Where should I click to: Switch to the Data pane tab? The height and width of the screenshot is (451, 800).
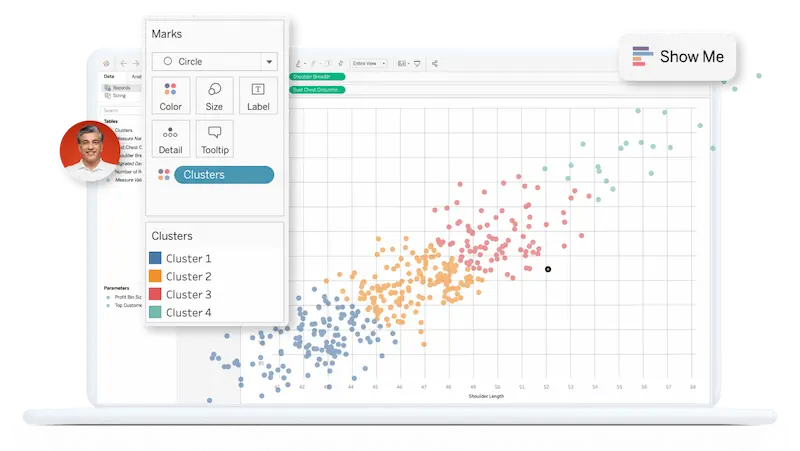pos(109,76)
